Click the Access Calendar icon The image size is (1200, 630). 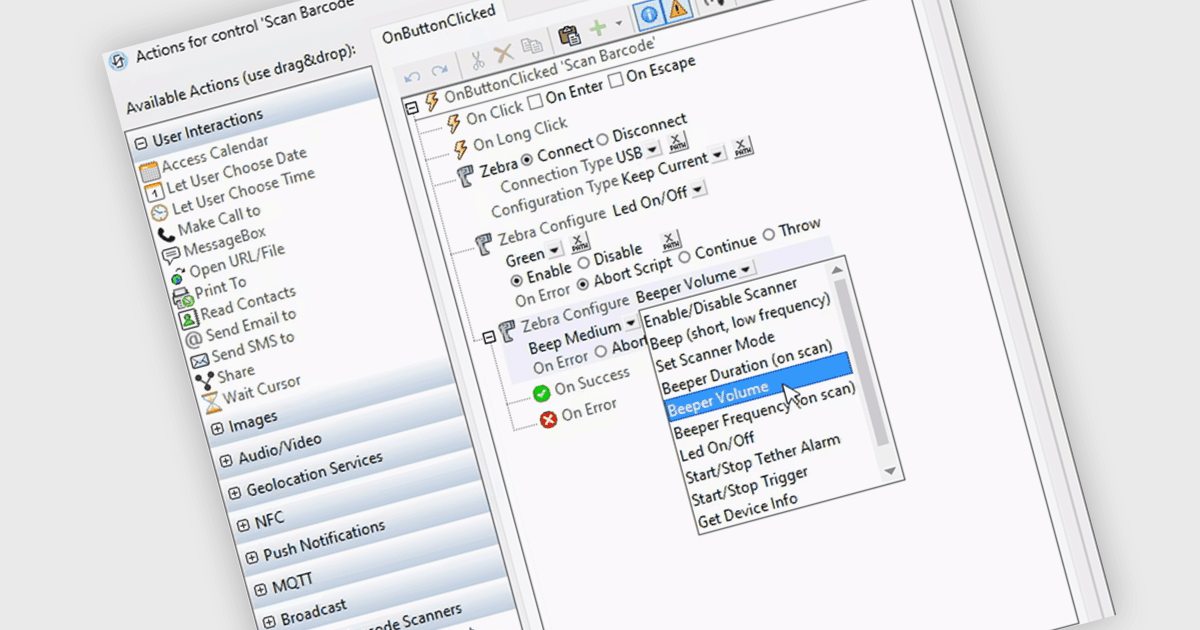pos(148,171)
